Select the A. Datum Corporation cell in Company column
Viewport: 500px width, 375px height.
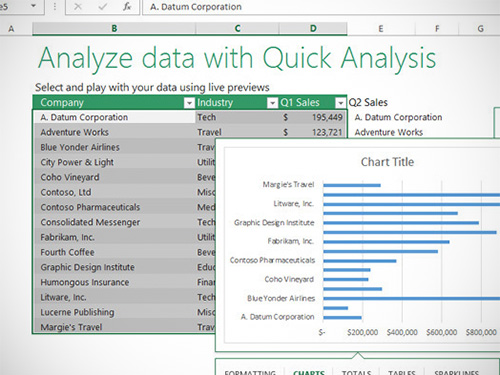point(114,117)
